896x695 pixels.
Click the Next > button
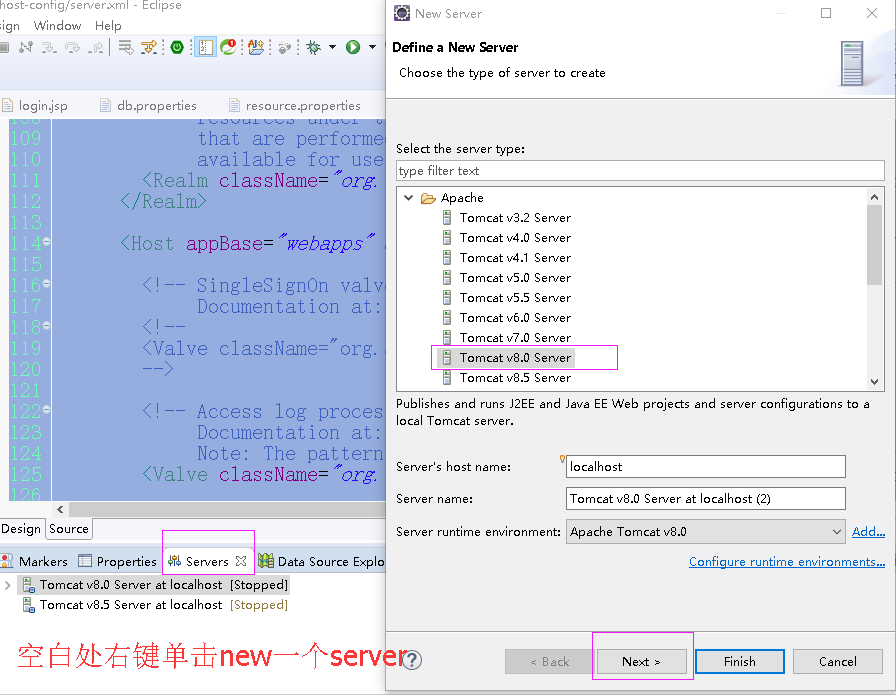click(641, 661)
